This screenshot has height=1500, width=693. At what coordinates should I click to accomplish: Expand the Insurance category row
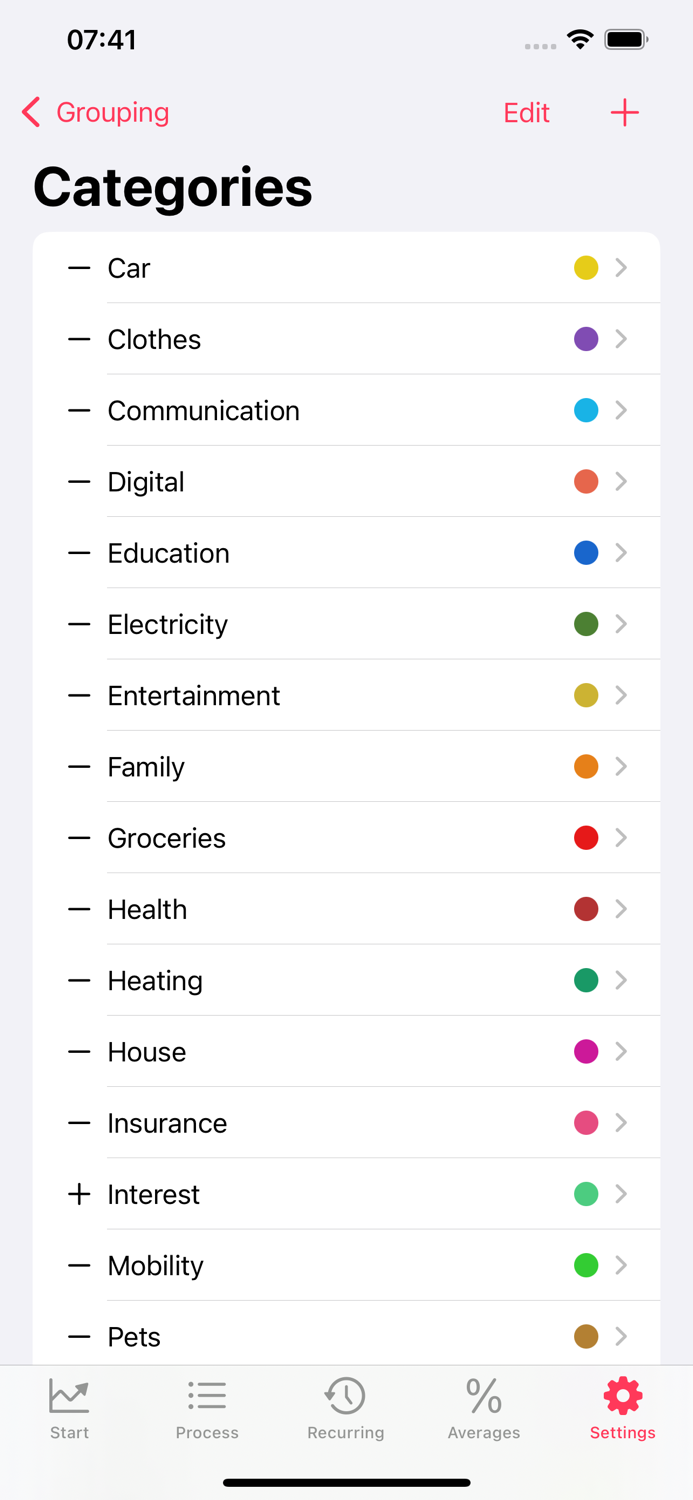click(622, 1123)
